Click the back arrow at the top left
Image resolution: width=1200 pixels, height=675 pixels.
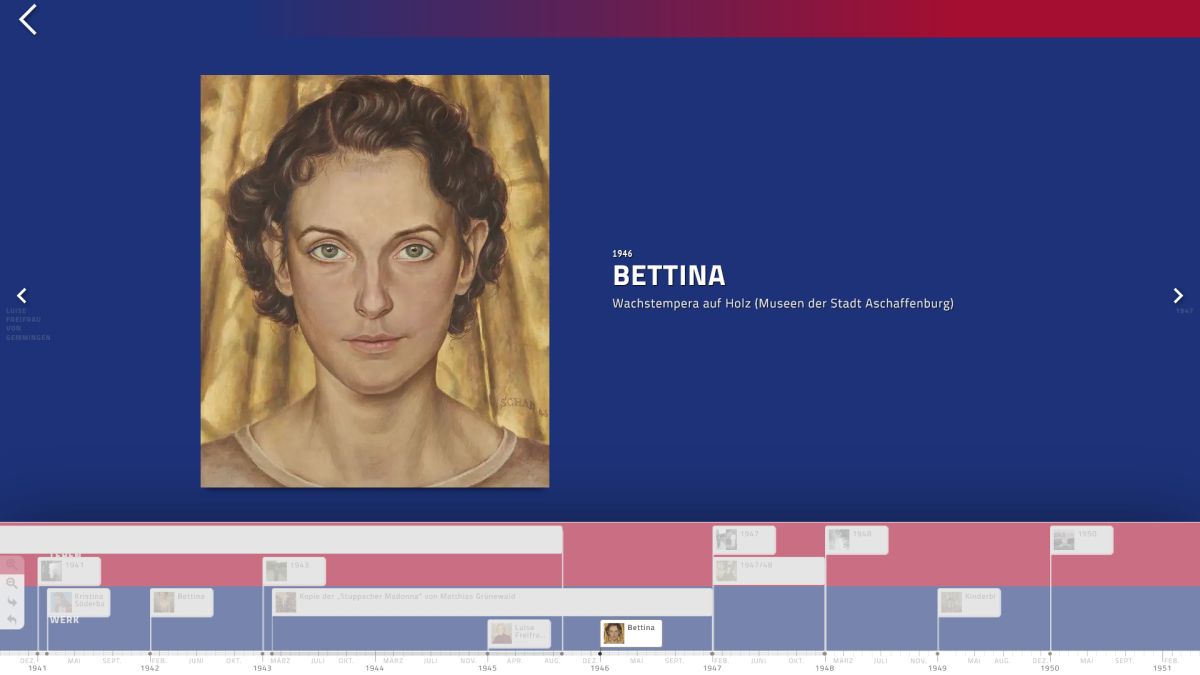[28, 19]
